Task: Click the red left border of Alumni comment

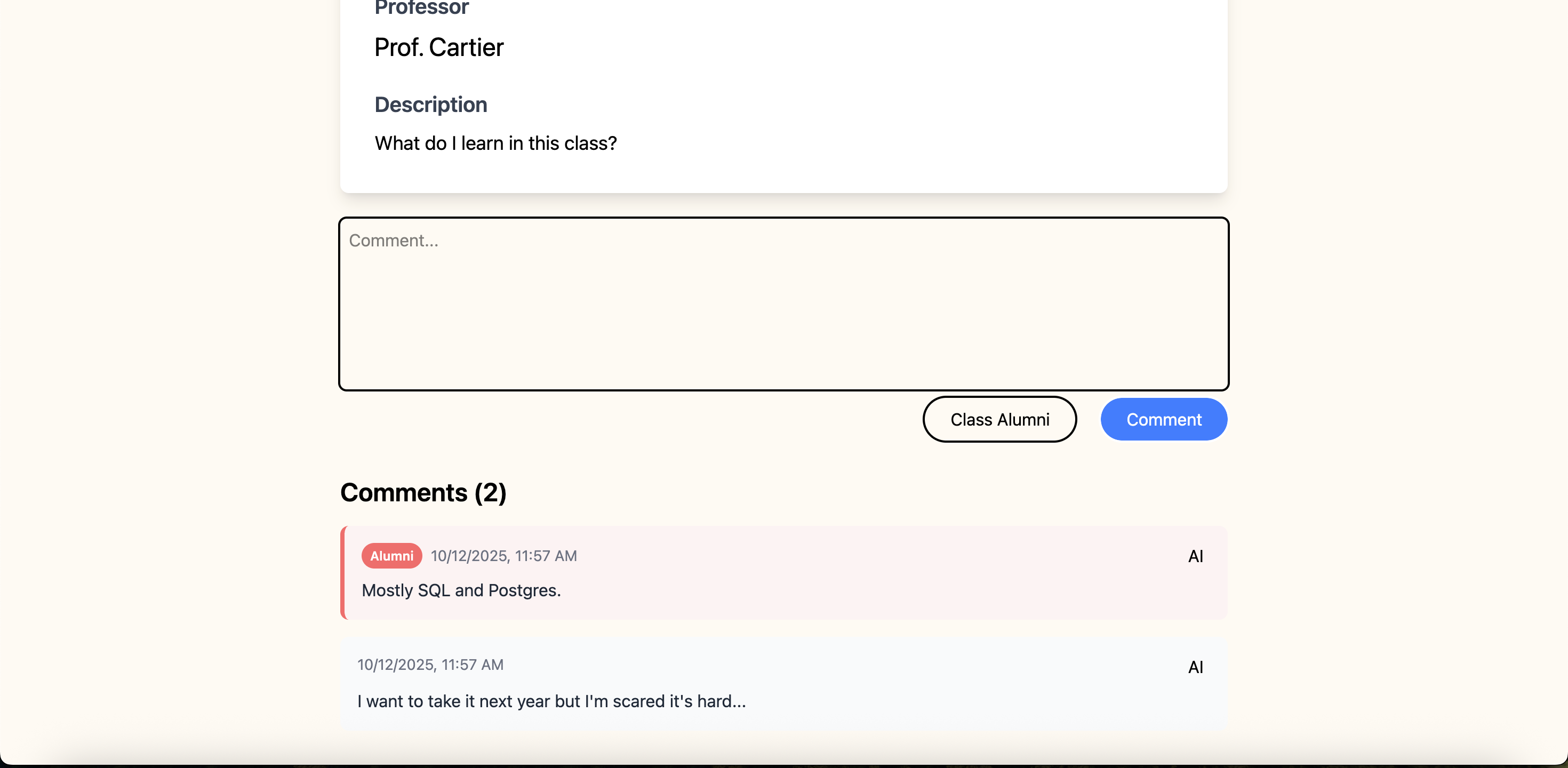Action: pyautogui.click(x=343, y=573)
